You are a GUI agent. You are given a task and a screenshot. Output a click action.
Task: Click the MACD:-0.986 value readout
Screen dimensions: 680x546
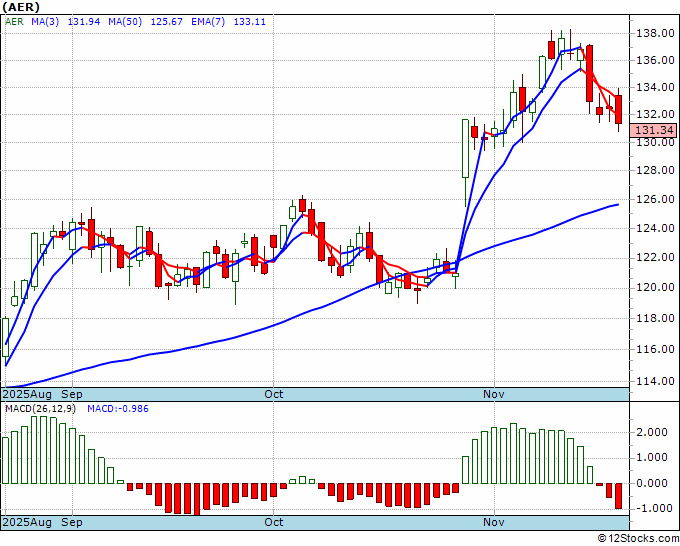(x=118, y=409)
